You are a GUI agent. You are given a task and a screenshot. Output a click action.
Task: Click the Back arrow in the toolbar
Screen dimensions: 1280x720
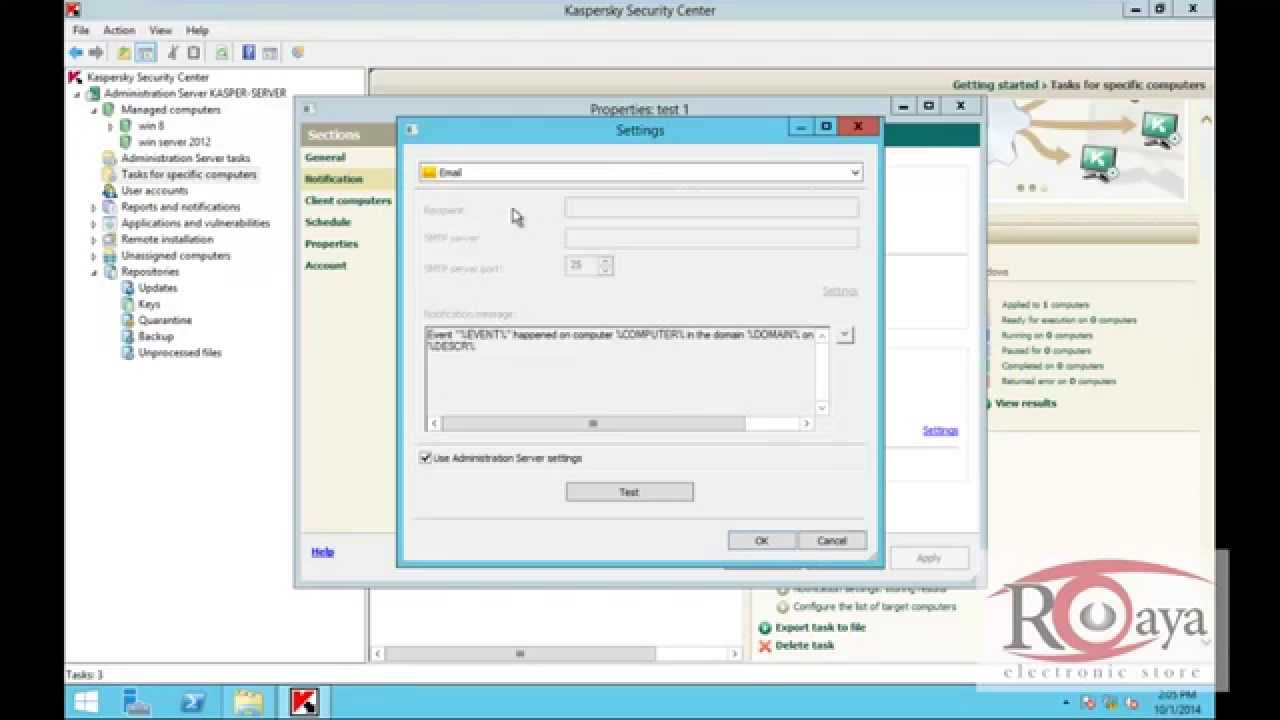76,52
